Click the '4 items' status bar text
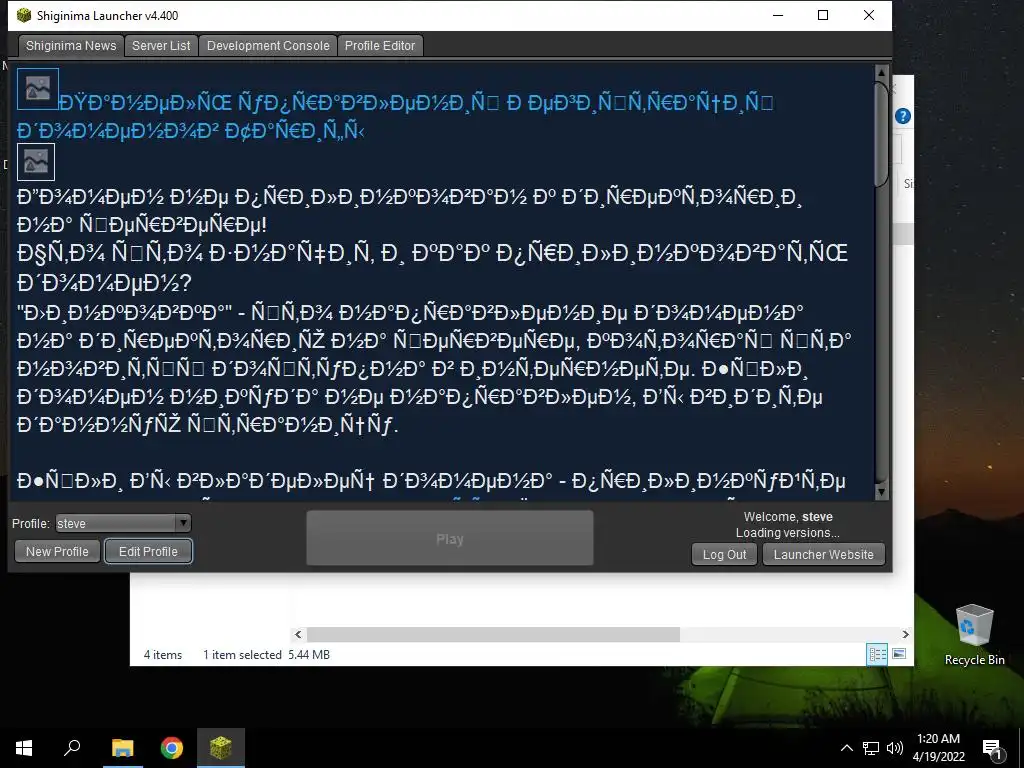 [163, 654]
